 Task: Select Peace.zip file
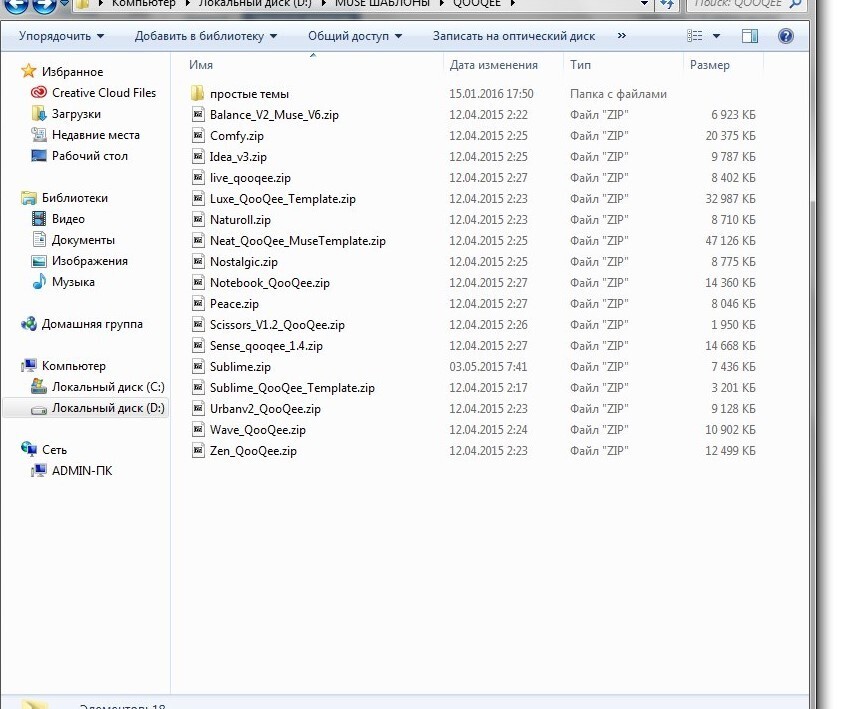click(234, 304)
